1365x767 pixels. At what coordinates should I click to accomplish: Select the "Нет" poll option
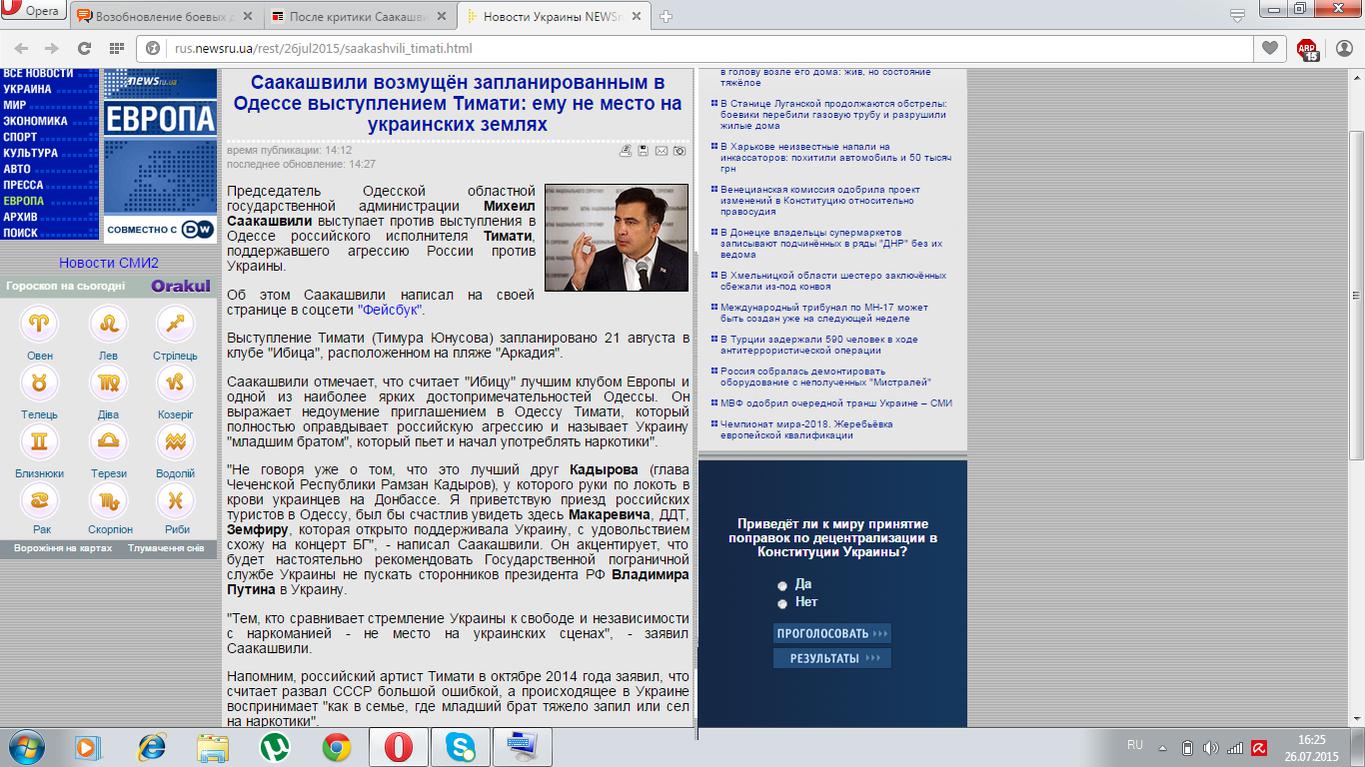click(782, 603)
